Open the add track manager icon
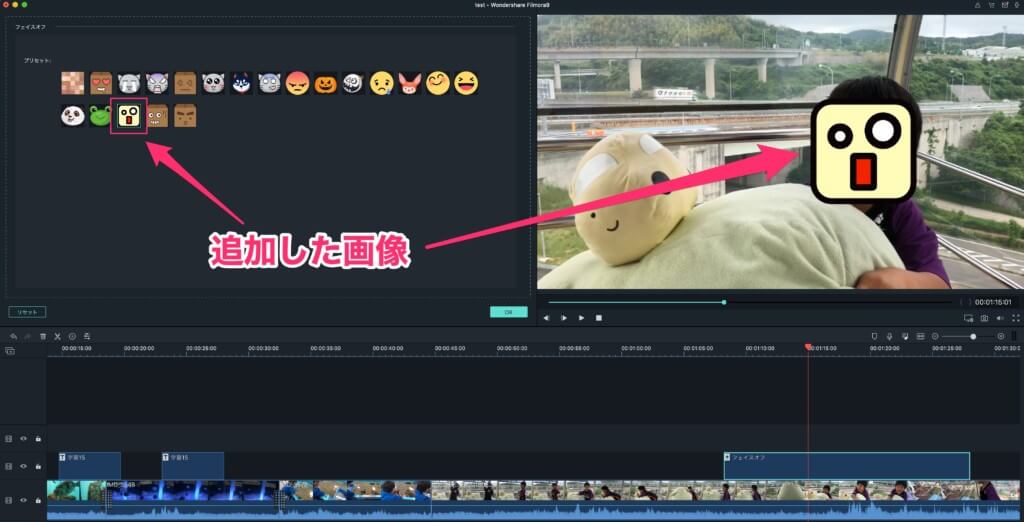The width and height of the screenshot is (1024, 522). (x=10, y=351)
